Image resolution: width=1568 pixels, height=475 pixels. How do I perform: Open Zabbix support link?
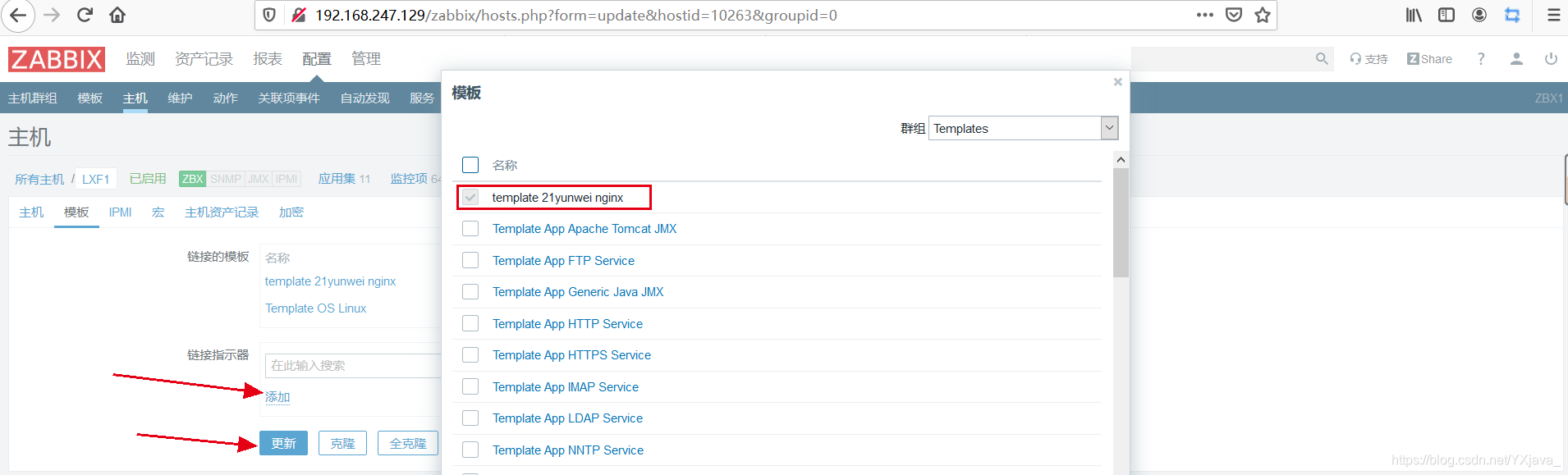pyautogui.click(x=1369, y=59)
